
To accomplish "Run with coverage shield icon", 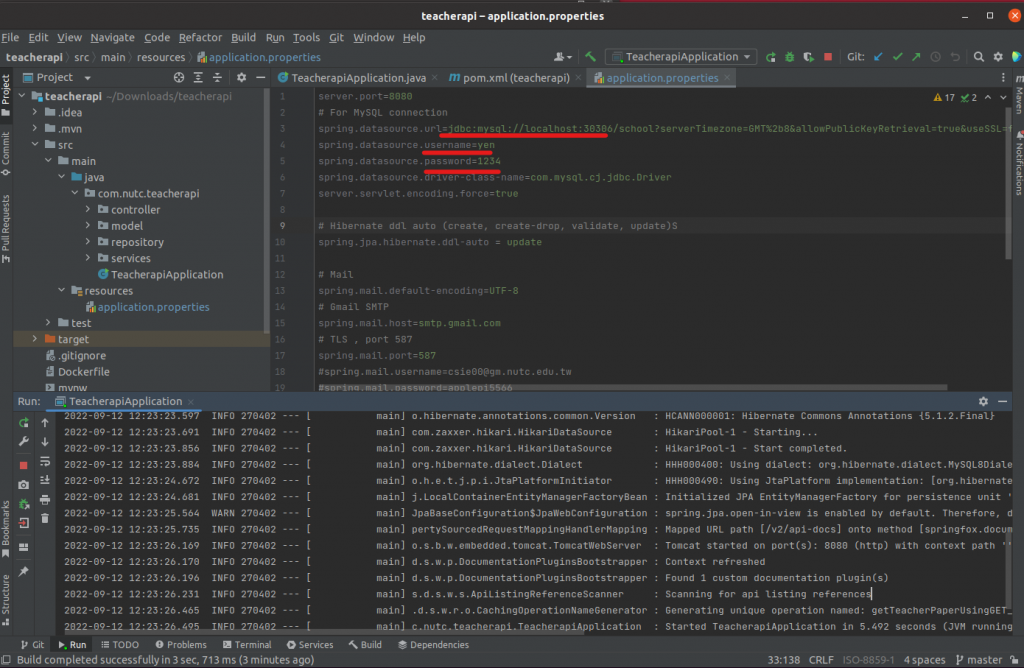I will coord(808,57).
